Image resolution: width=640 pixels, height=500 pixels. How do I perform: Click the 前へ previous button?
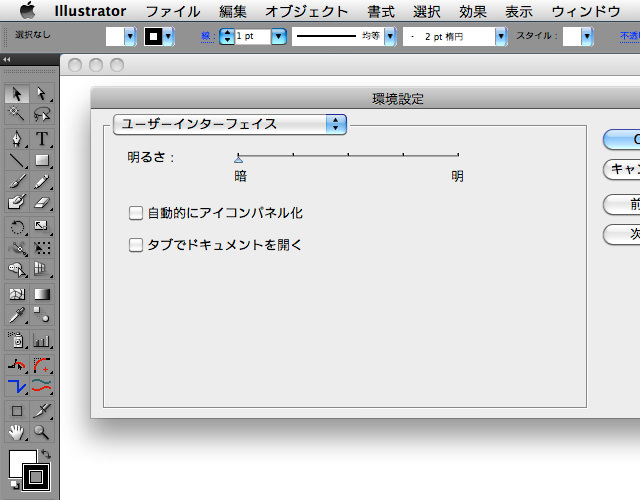(622, 204)
